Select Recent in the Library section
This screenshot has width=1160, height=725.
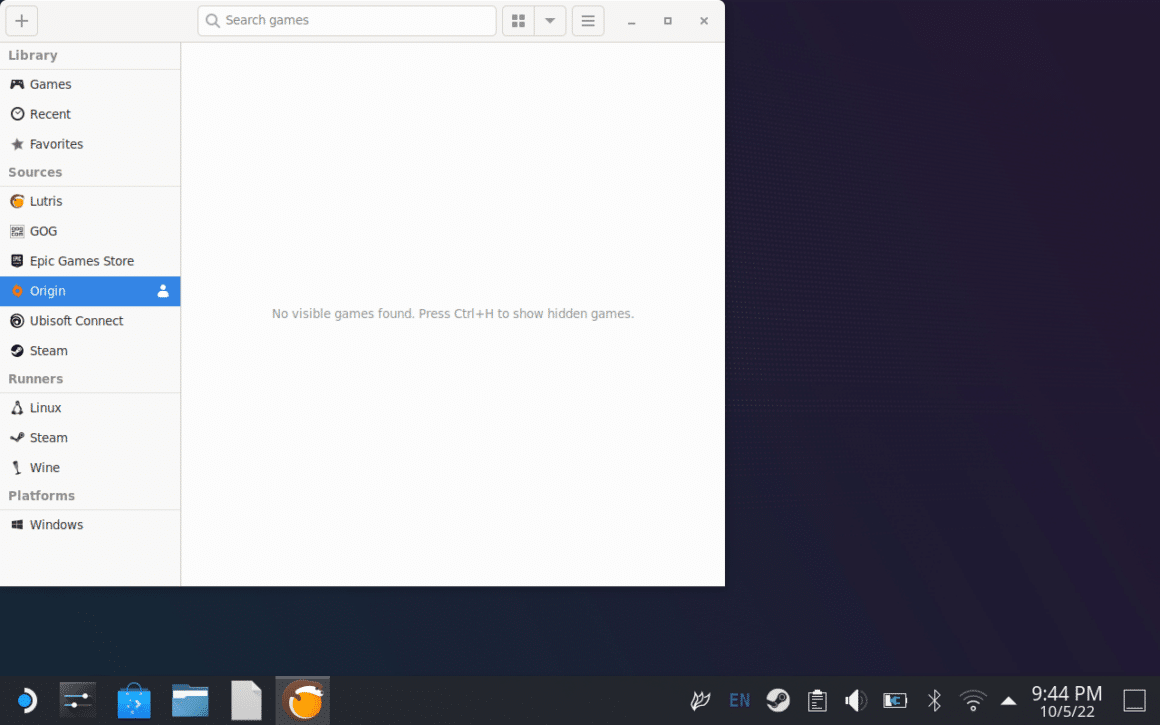47,113
